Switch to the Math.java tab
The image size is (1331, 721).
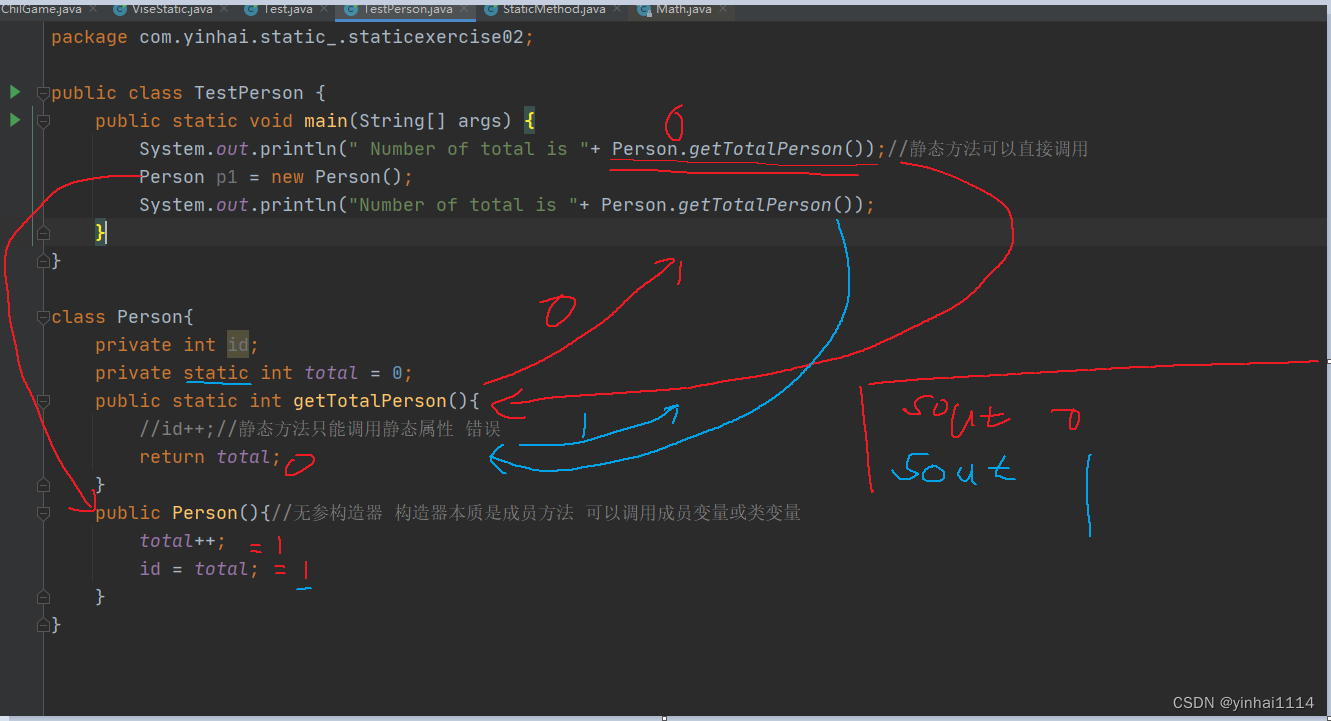pyautogui.click(x=684, y=9)
